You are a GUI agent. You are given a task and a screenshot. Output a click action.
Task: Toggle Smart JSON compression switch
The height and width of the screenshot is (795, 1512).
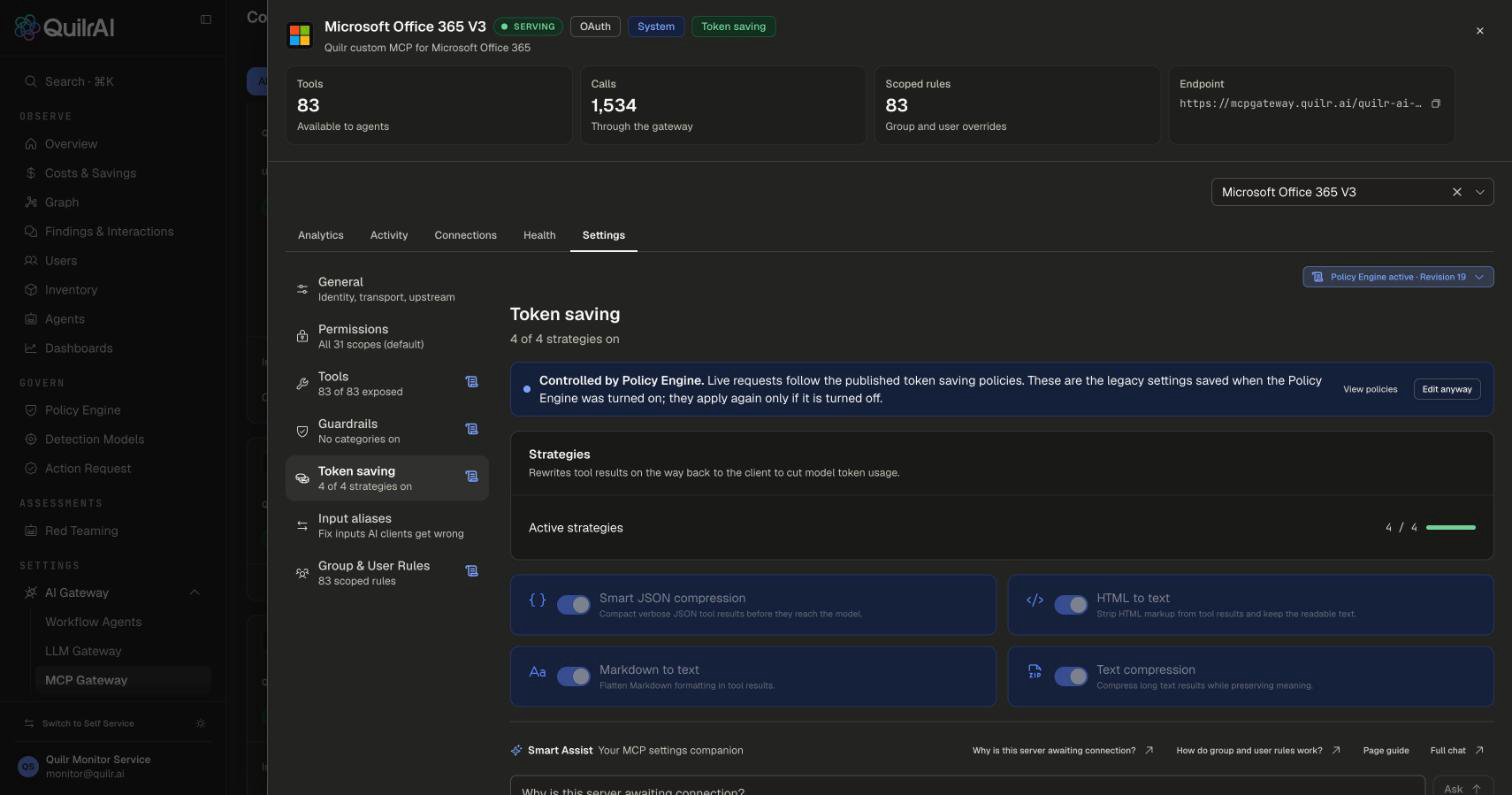point(573,605)
